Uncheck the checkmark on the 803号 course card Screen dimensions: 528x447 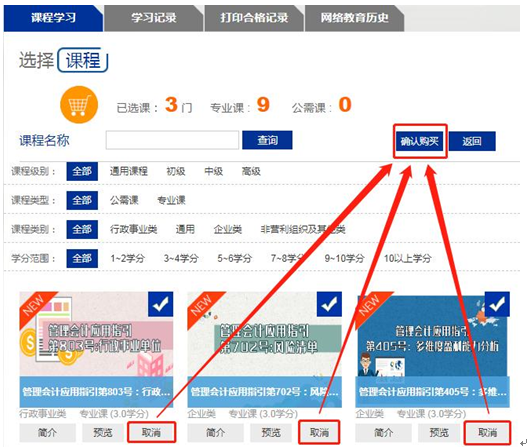pyautogui.click(x=161, y=304)
